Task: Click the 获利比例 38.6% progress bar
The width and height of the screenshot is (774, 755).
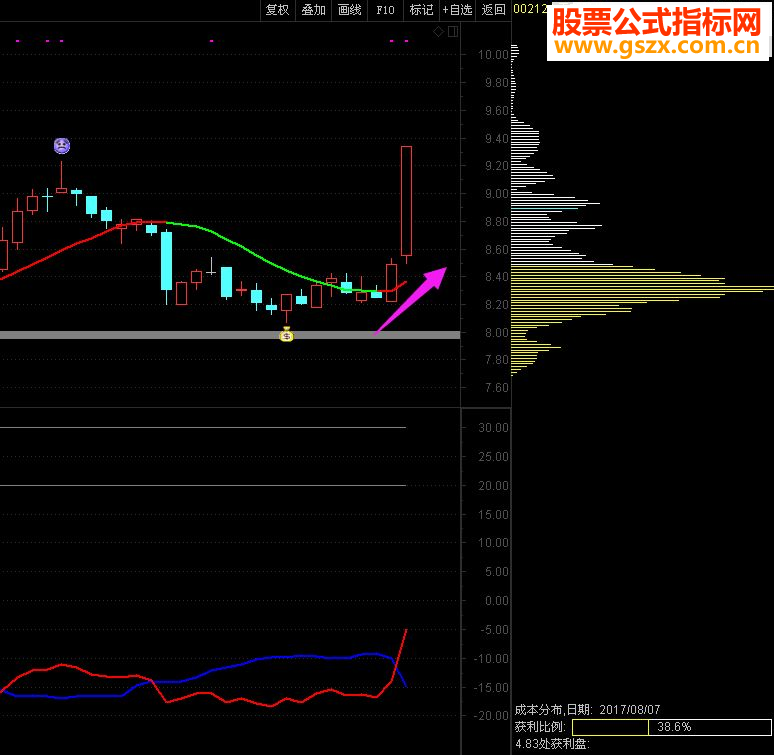Action: 671,727
